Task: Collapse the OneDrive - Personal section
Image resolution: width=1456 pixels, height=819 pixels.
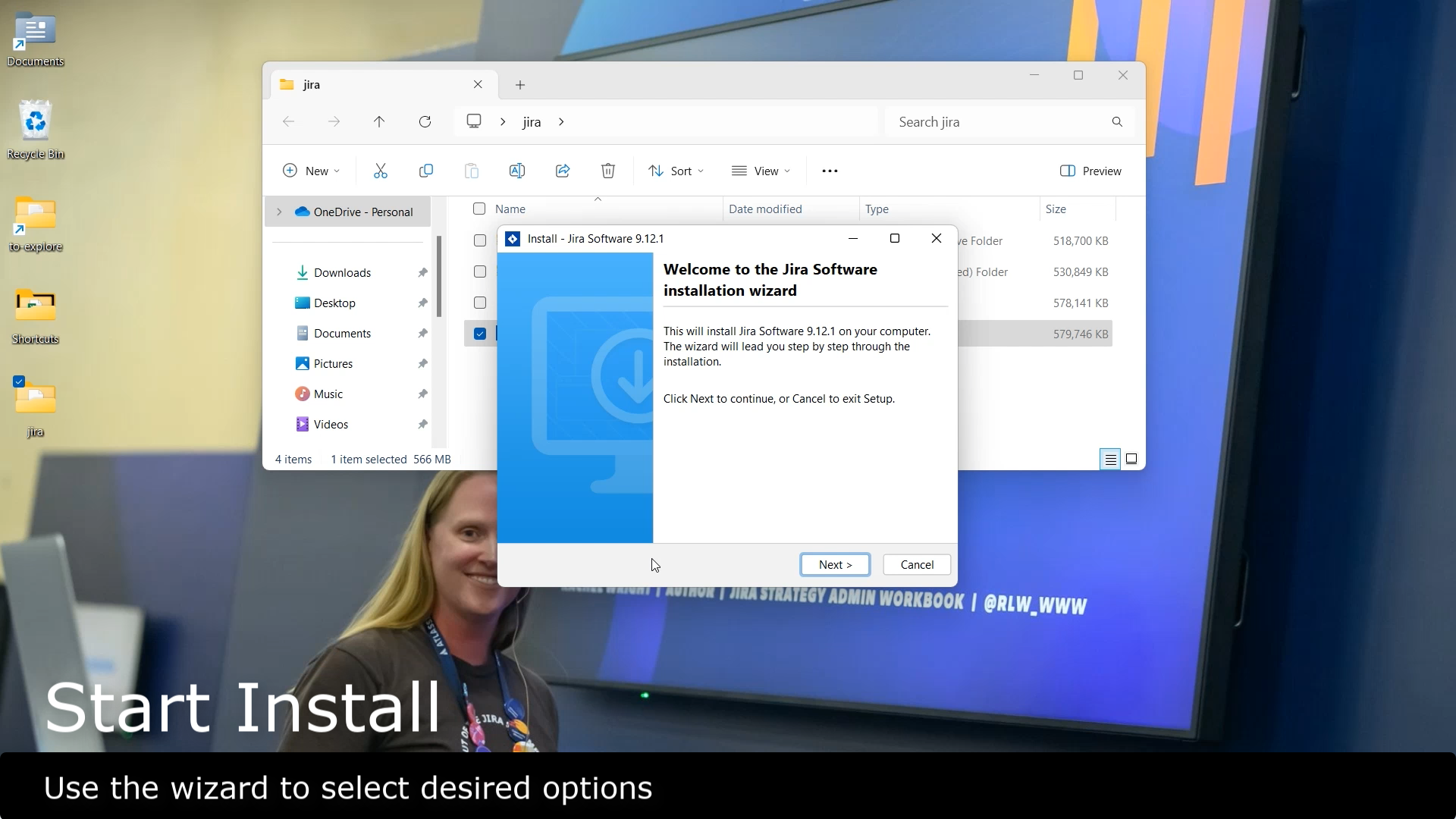Action: coord(278,212)
